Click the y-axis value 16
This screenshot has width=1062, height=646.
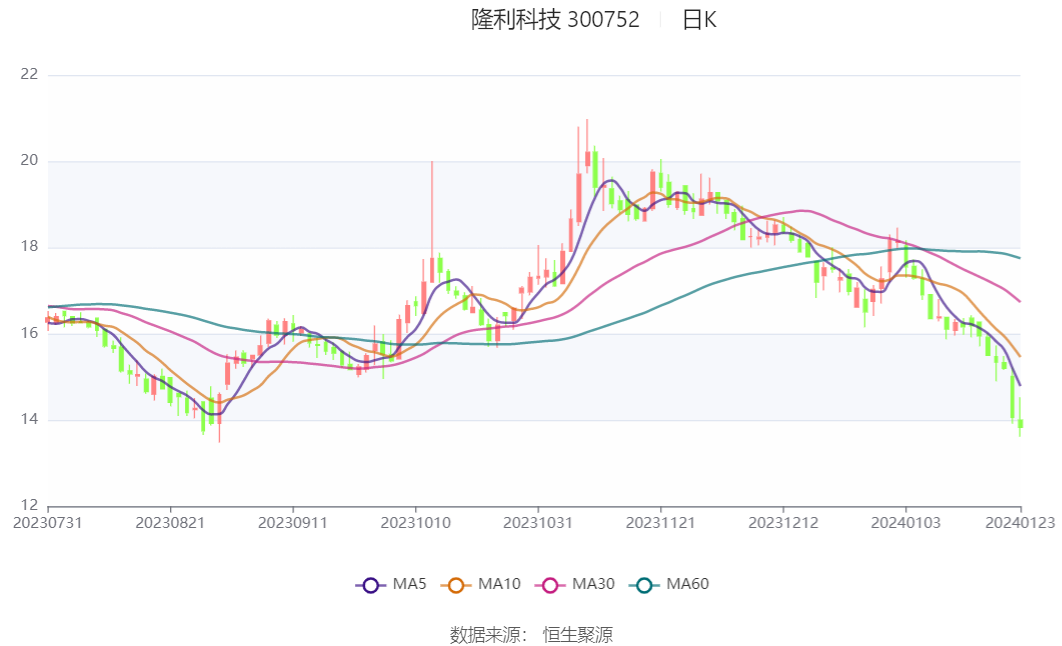[29, 333]
